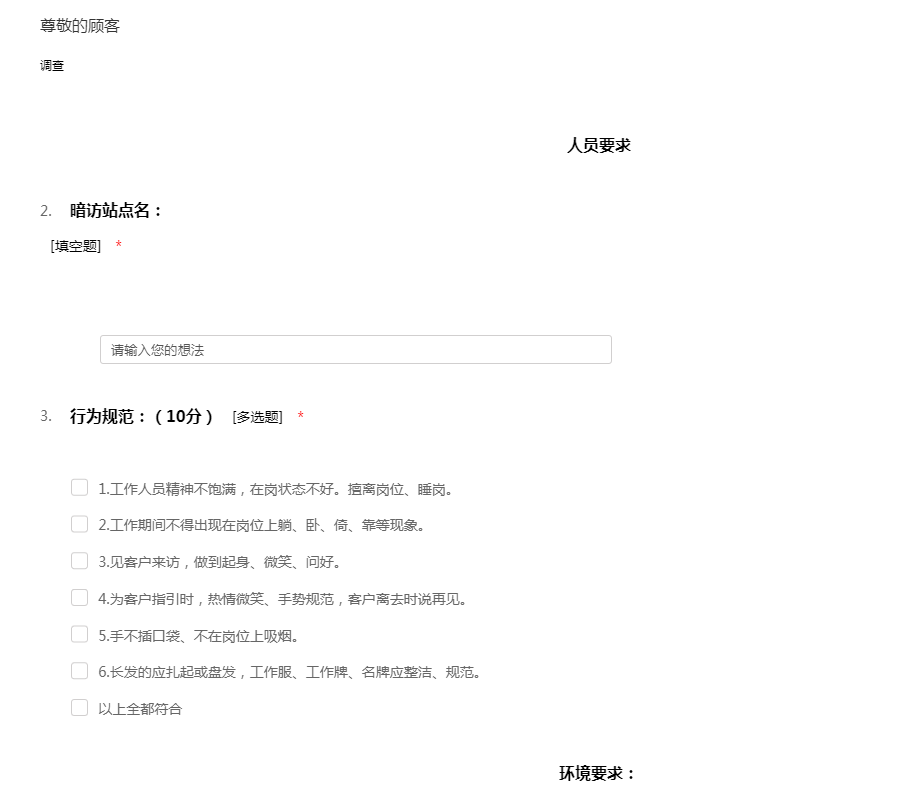Screen dimensions: 900x800
Task: Check option 1 工作人员精神不饱满
Action: 79,488
